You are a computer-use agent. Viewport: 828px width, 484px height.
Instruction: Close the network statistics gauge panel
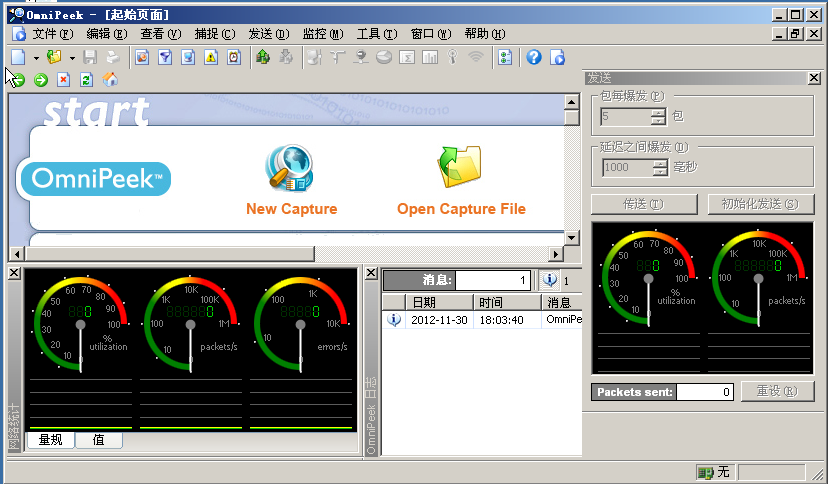[x=15, y=273]
